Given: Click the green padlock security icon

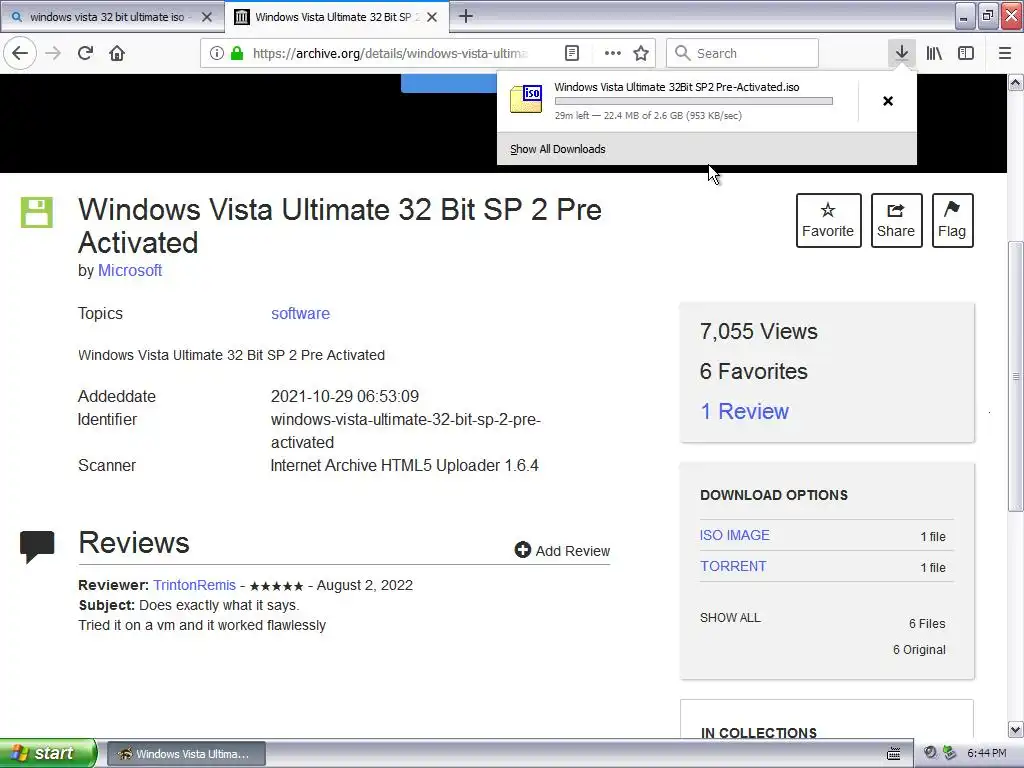Looking at the screenshot, I should tap(237, 53).
